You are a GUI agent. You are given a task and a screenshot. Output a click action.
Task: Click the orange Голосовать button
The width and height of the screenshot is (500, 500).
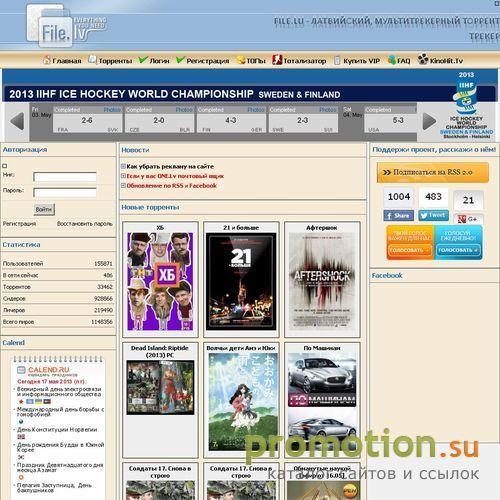(410, 250)
